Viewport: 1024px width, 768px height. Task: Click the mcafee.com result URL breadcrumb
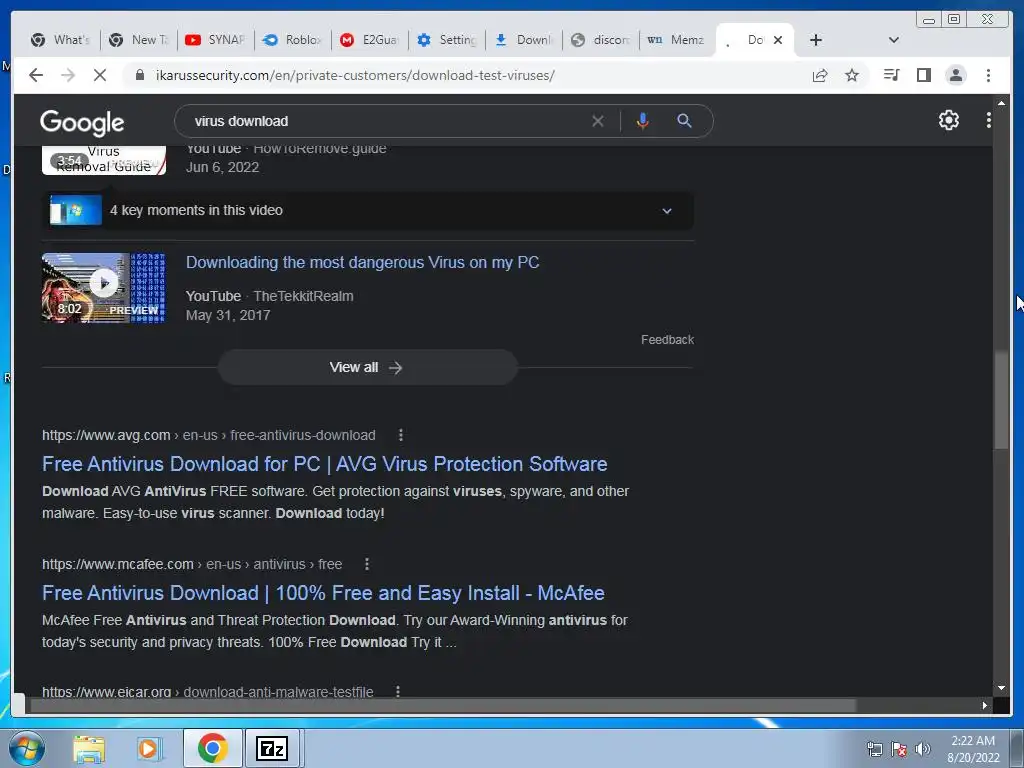(x=192, y=564)
